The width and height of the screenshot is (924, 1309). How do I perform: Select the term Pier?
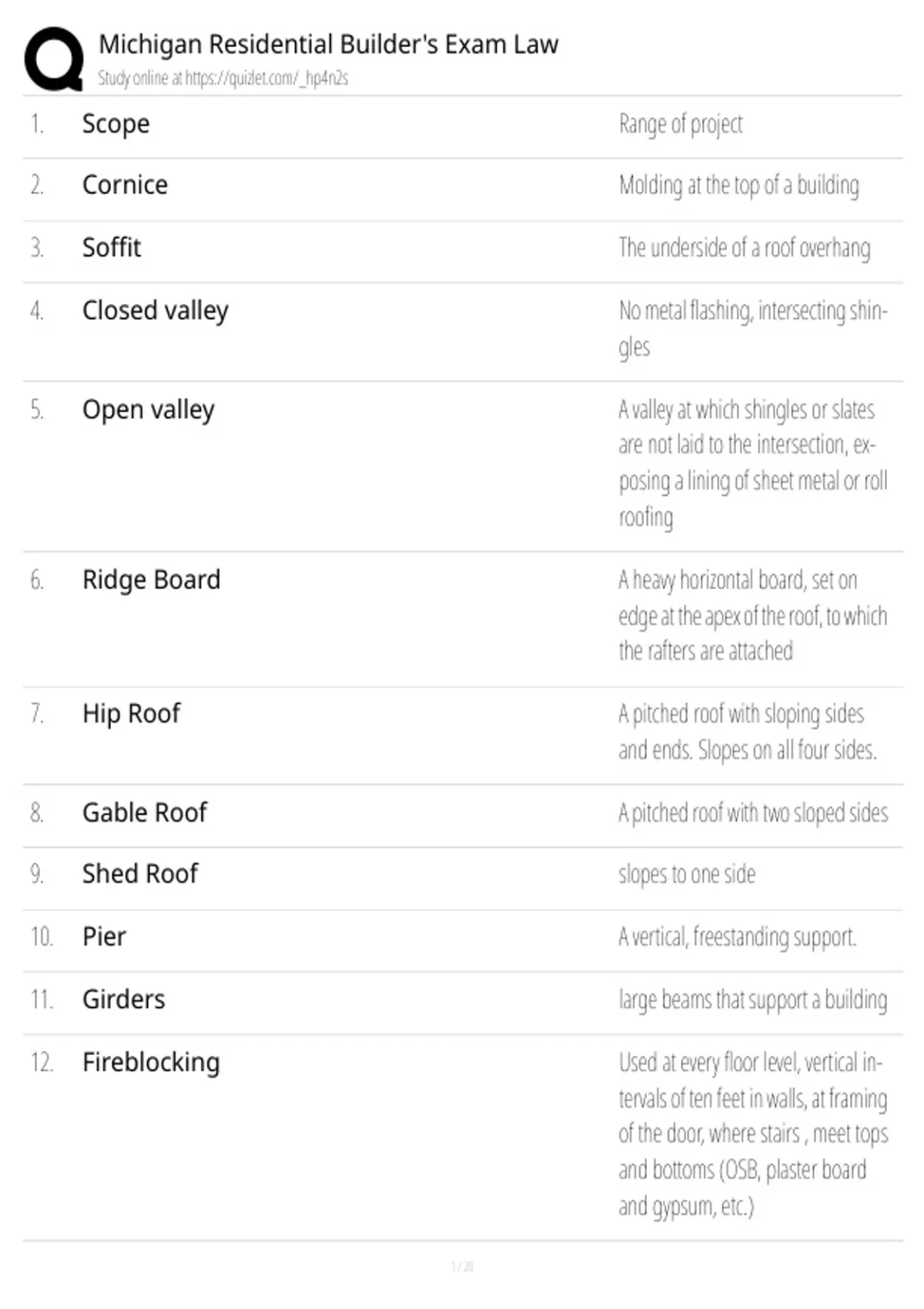click(x=104, y=937)
